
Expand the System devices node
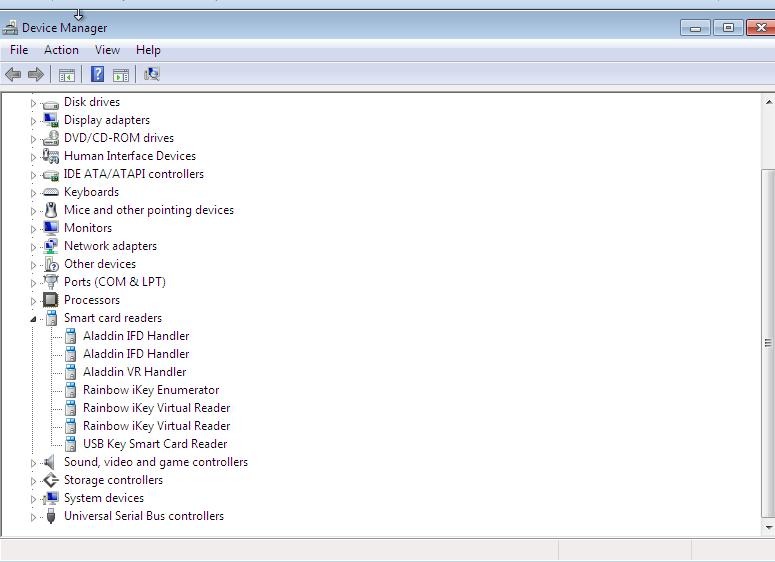coord(33,499)
